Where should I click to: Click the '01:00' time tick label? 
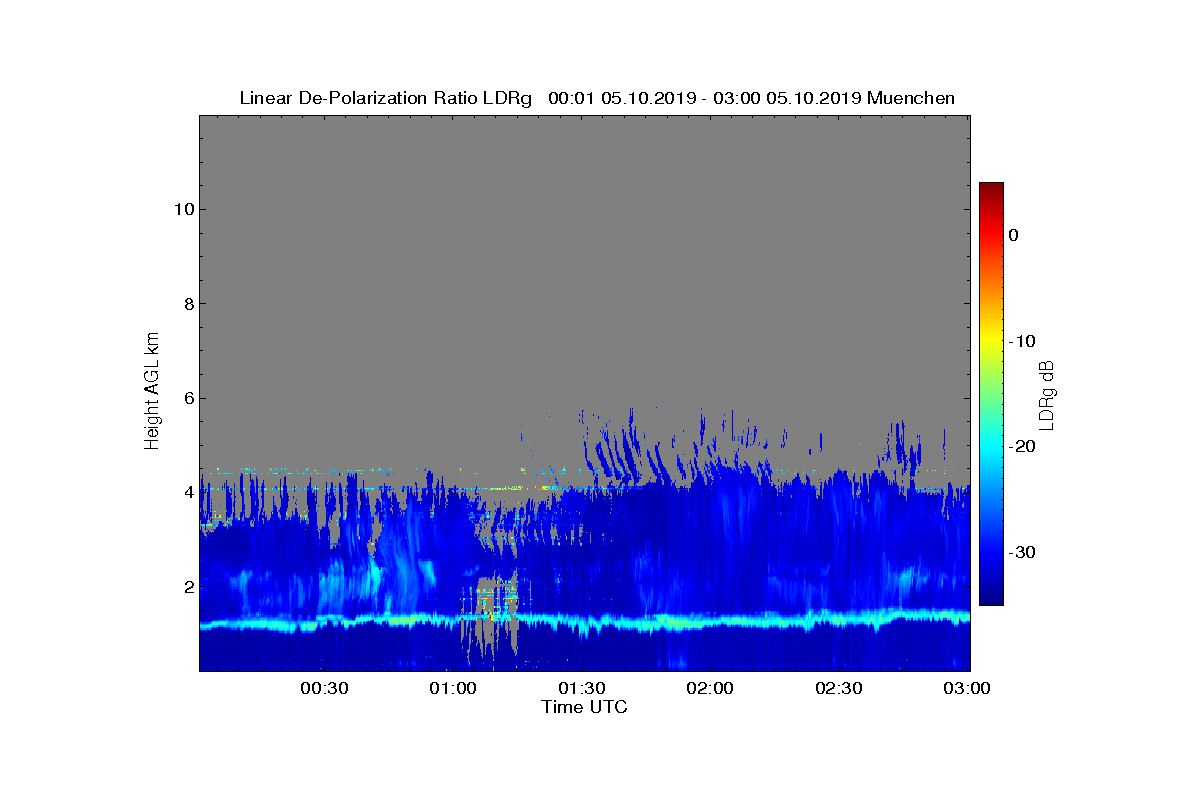pos(452,689)
